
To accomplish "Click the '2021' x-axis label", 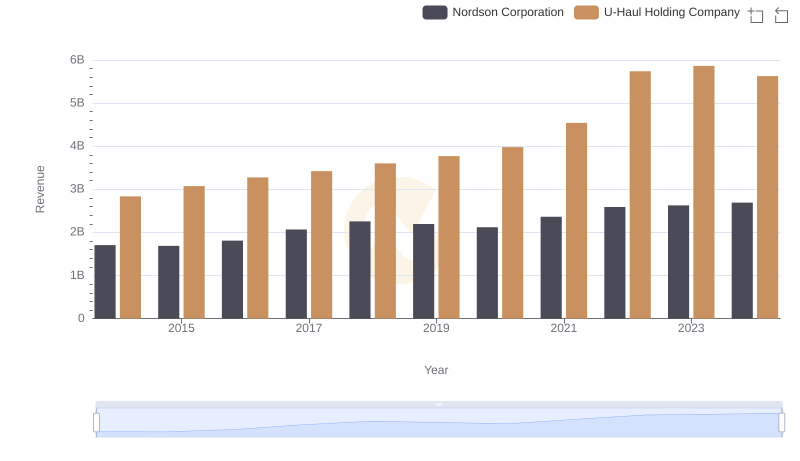I will click(x=564, y=328).
